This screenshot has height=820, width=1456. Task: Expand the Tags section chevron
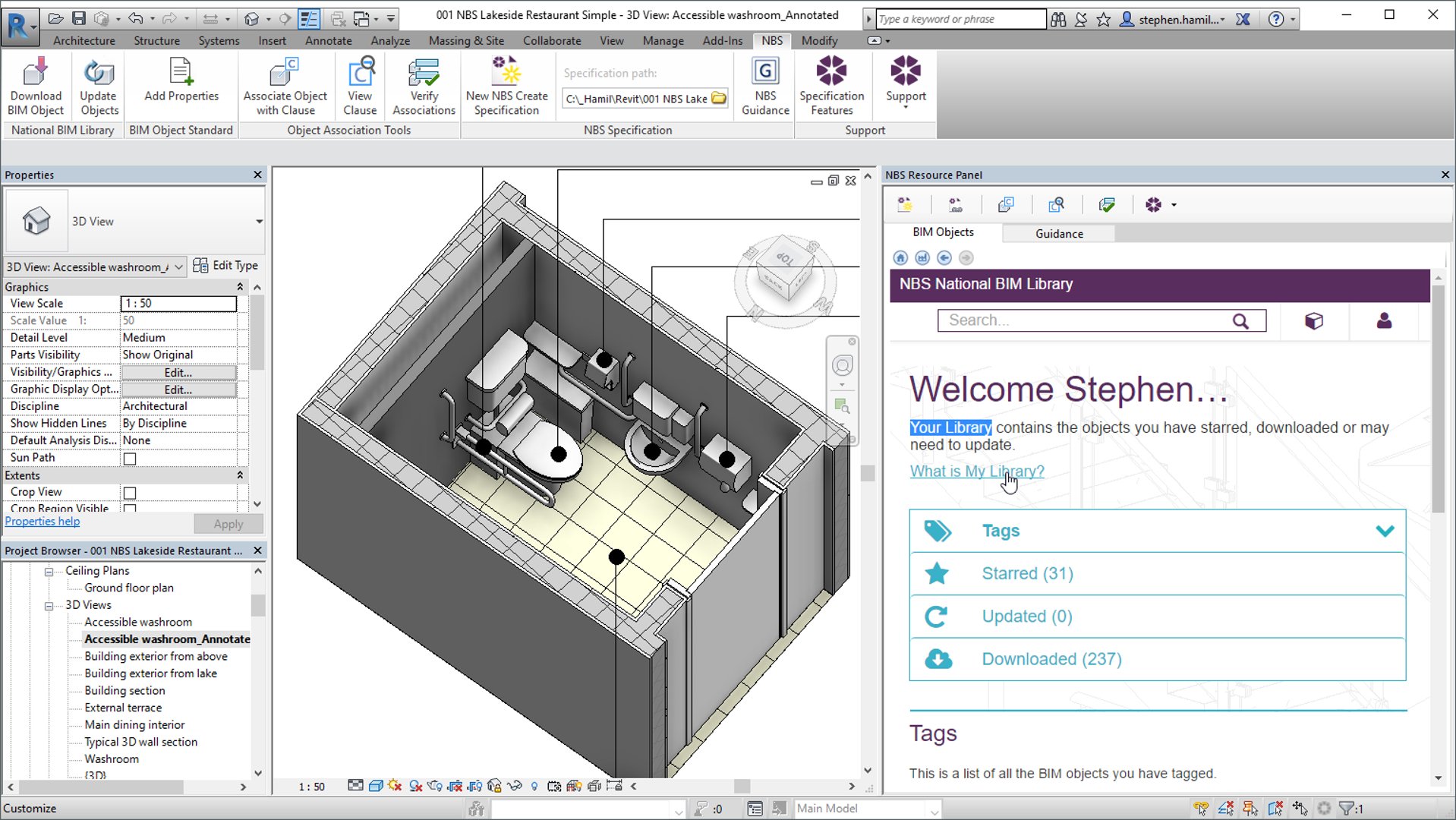pos(1385,531)
